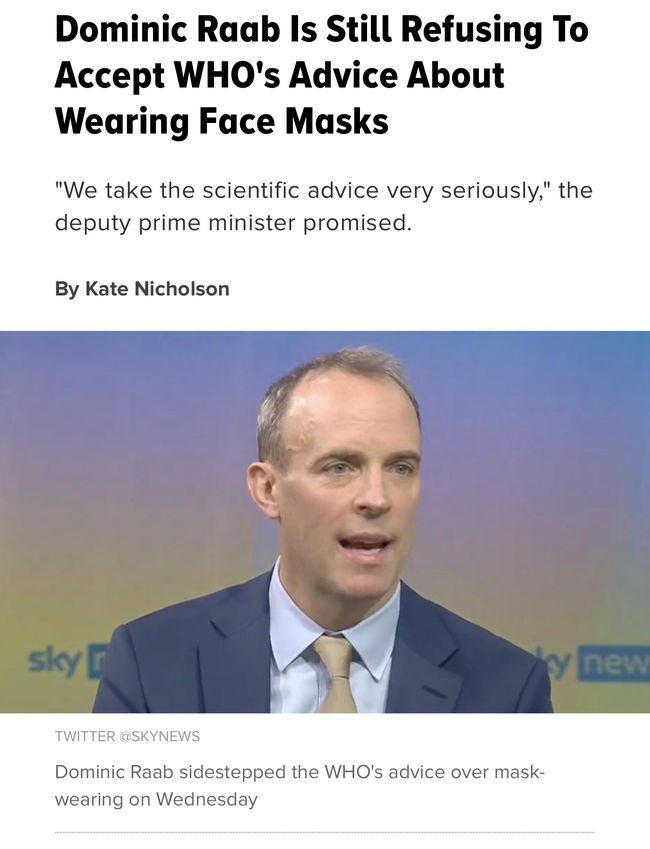Screen dimensions: 650x849
Task: Open the main article image of the interview
Action: pyautogui.click(x=325, y=521)
